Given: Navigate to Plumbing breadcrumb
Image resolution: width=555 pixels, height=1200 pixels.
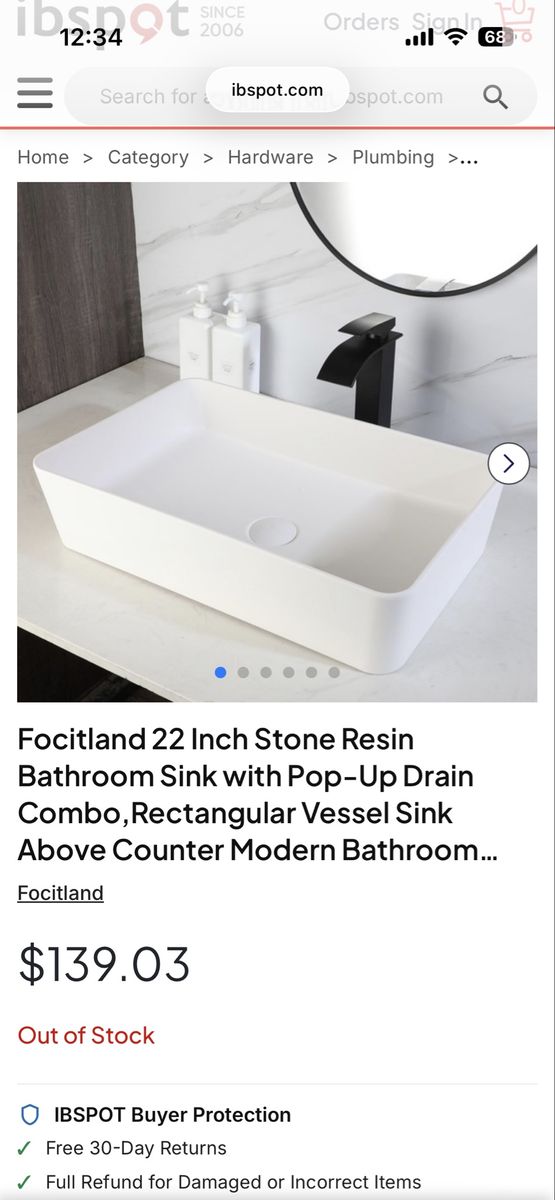Looking at the screenshot, I should click(393, 157).
